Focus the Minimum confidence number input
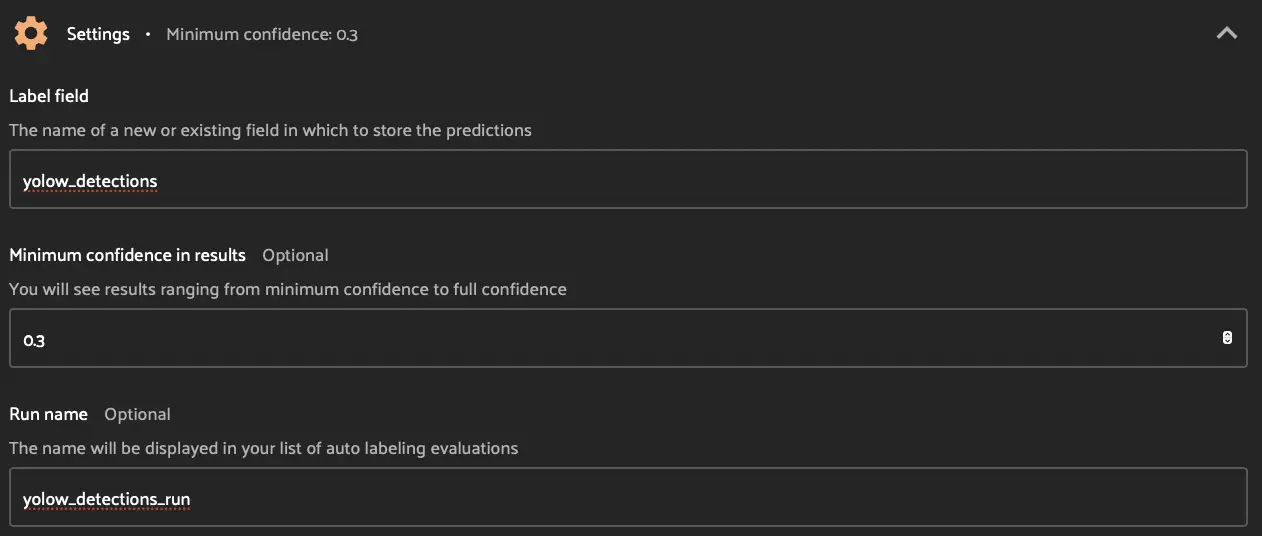This screenshot has width=1262, height=536. click(x=600, y=339)
